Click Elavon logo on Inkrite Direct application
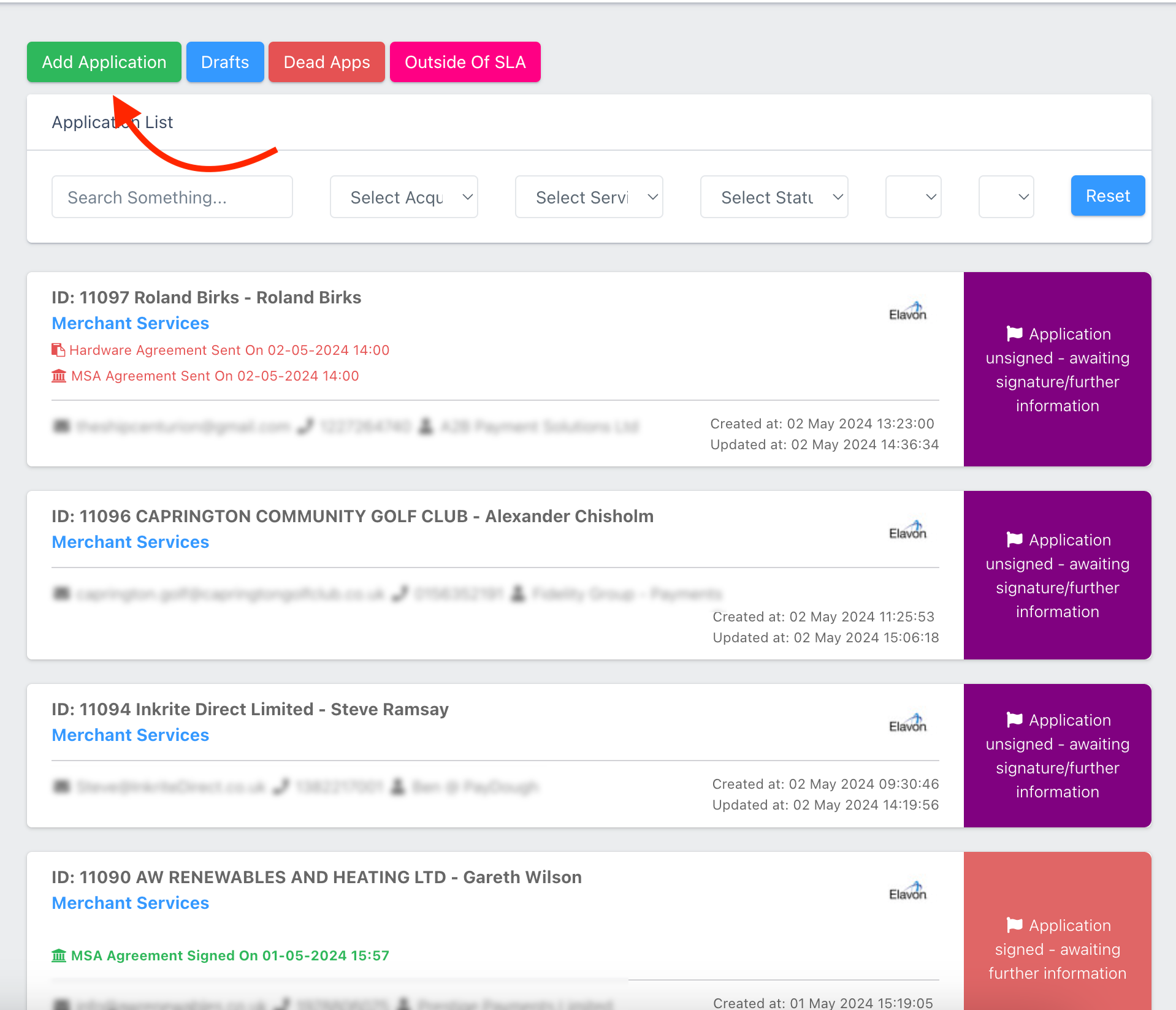The height and width of the screenshot is (1010, 1176). 907,724
